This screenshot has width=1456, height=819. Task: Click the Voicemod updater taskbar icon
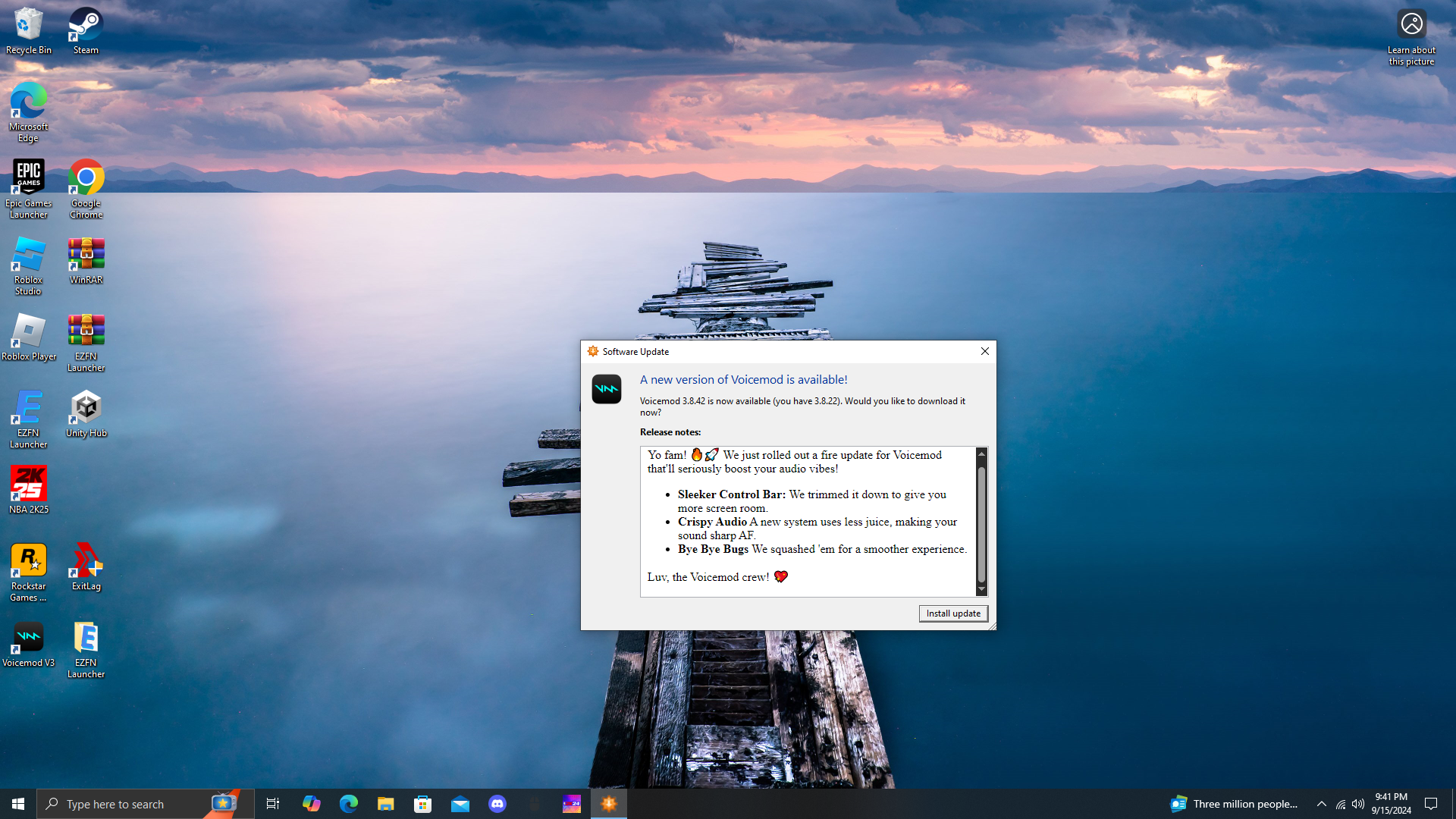pos(609,804)
